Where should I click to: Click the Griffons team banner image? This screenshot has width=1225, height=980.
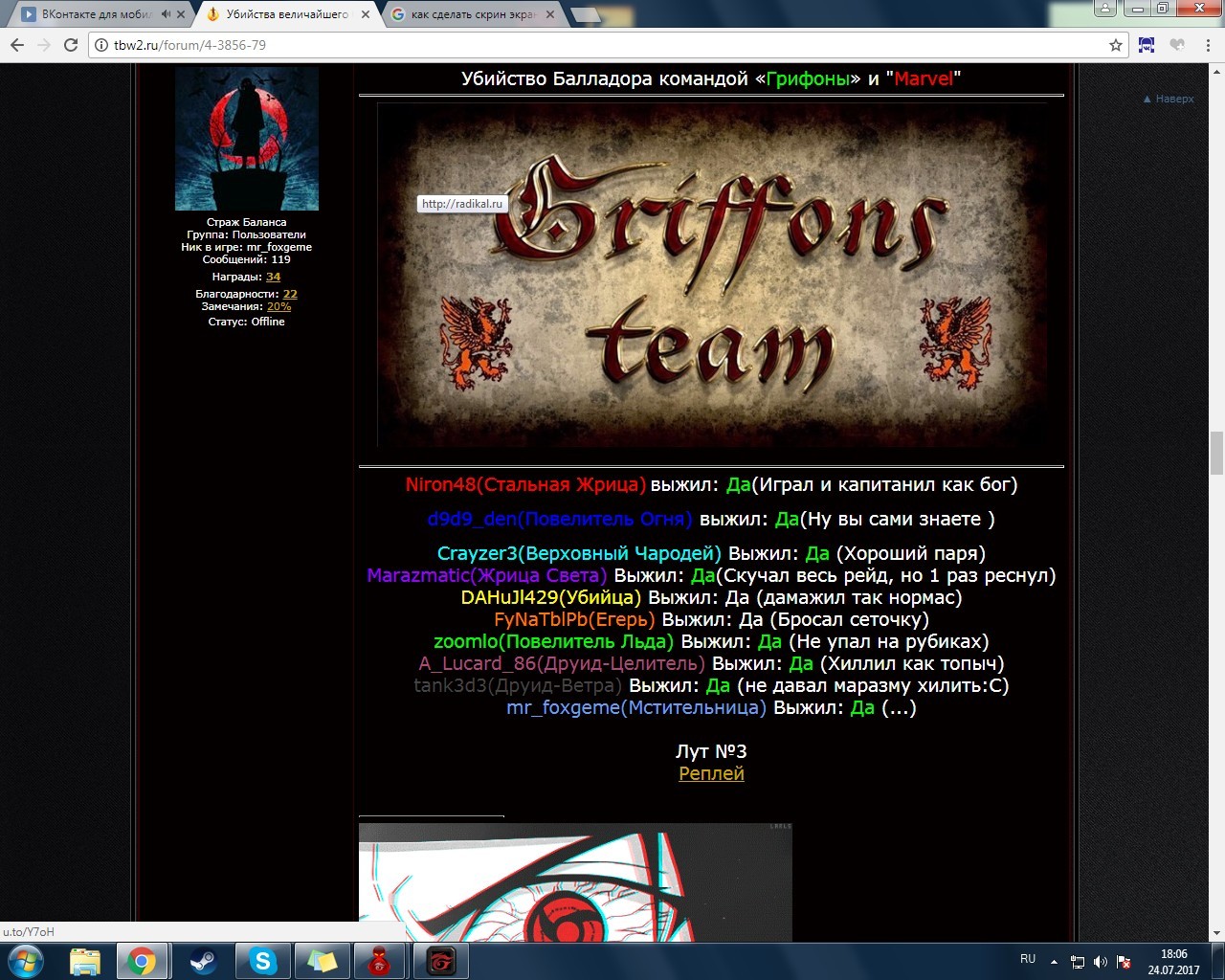click(x=711, y=276)
